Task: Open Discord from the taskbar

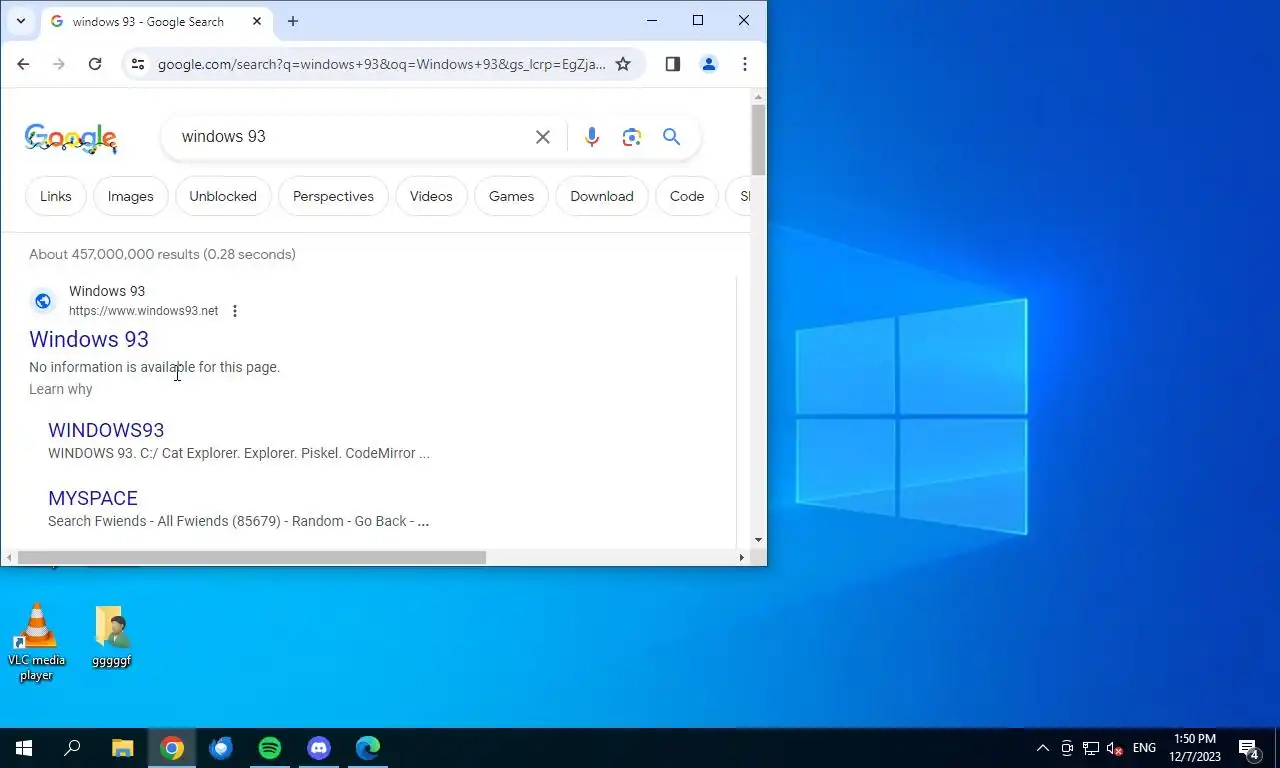Action: click(319, 748)
